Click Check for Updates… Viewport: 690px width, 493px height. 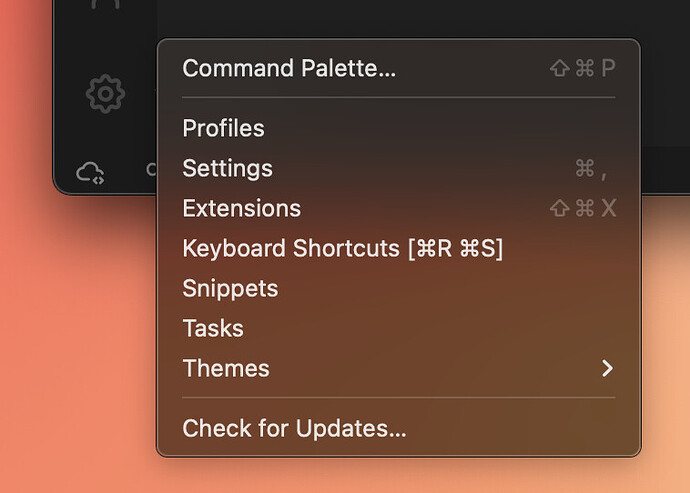tap(399, 428)
